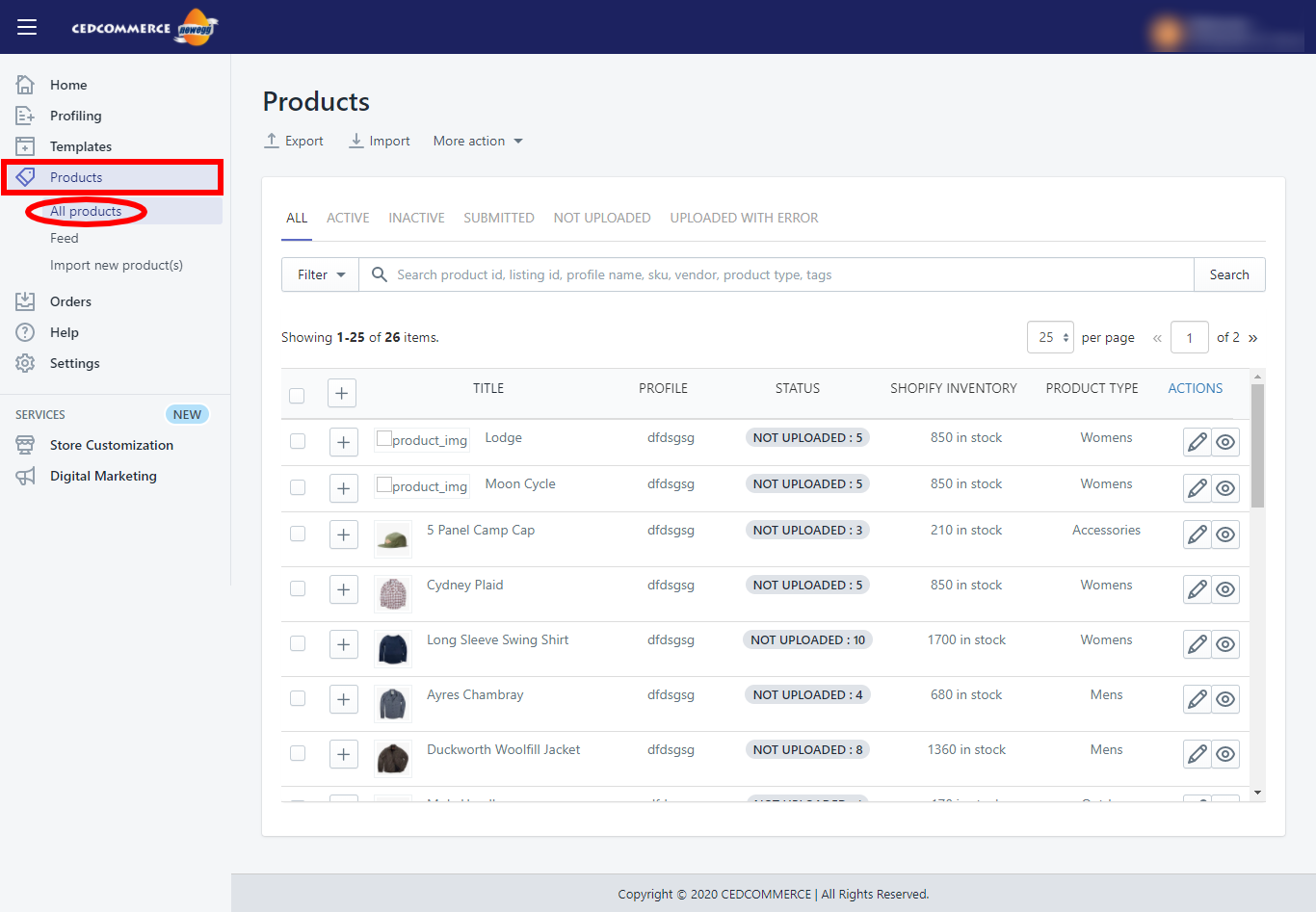Select the Ayres Chambray row checkbox
This screenshot has height=912, width=1316.
coord(298,698)
